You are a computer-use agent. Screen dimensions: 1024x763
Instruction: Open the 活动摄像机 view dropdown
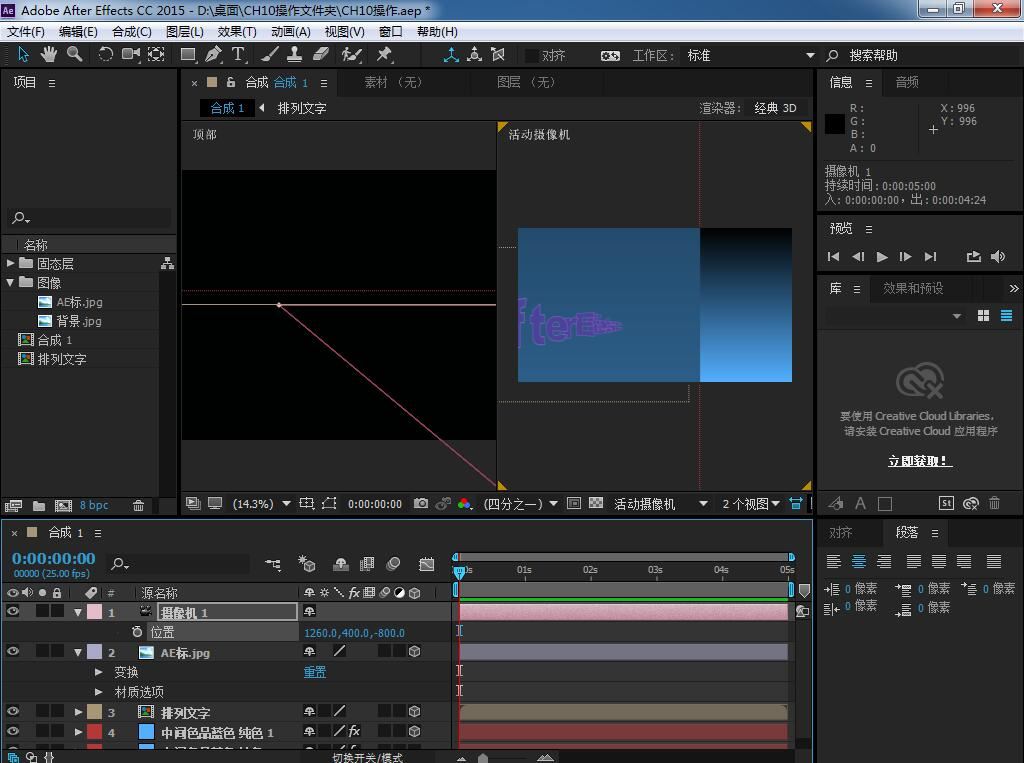tap(660, 504)
